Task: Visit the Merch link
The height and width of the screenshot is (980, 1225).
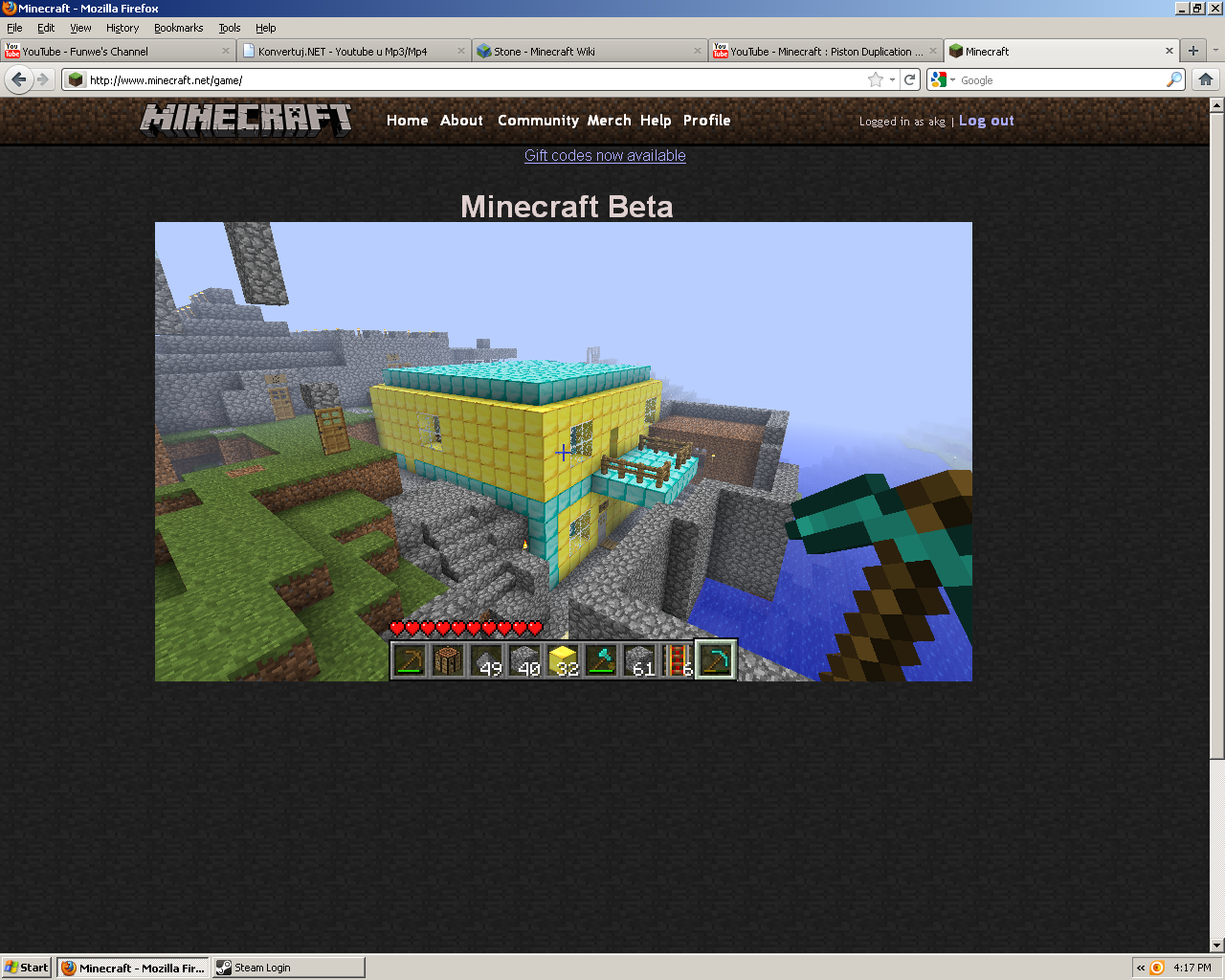Action: 610,121
